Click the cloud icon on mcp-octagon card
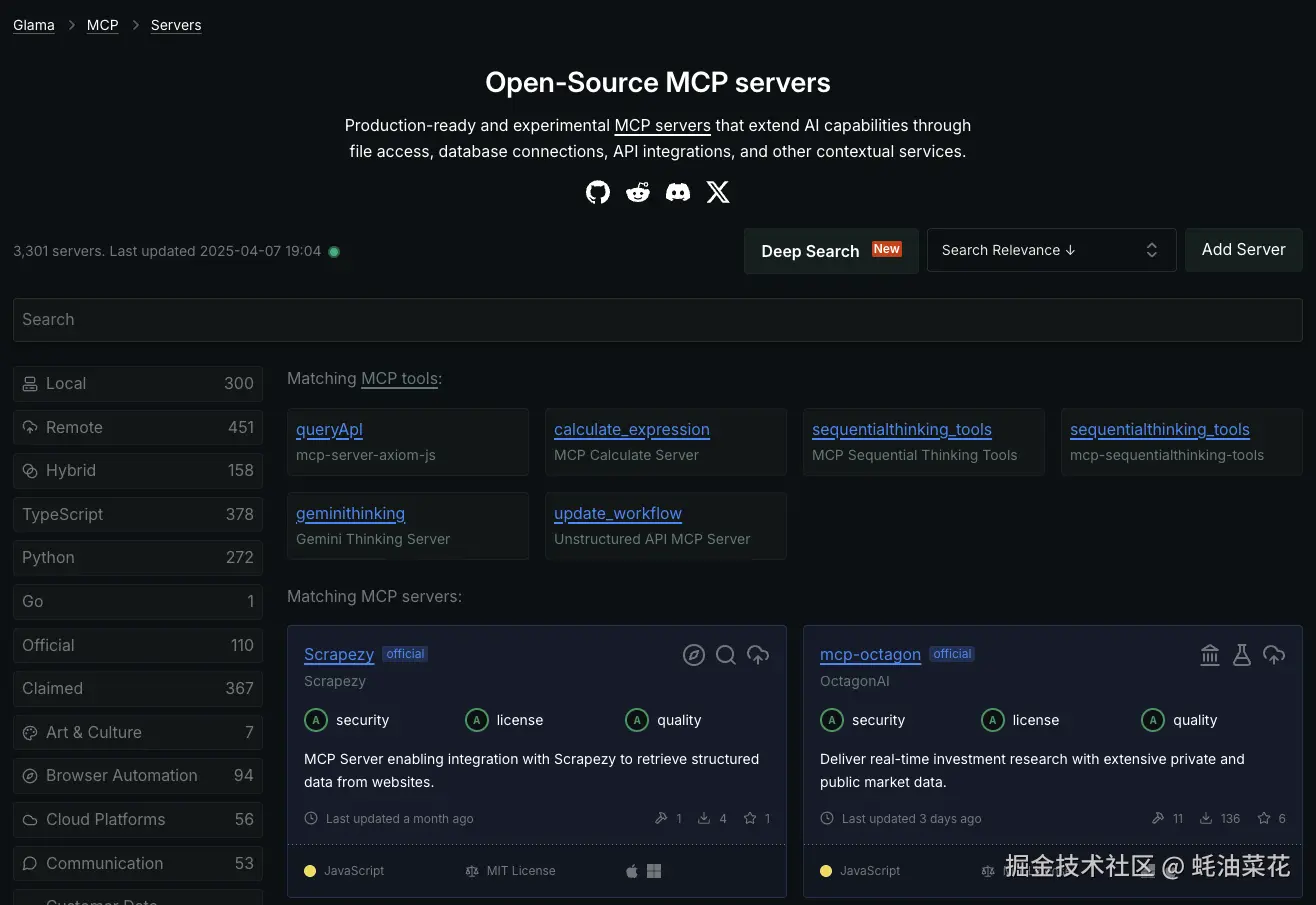Screen dimensions: 1316x905 (1274, 655)
